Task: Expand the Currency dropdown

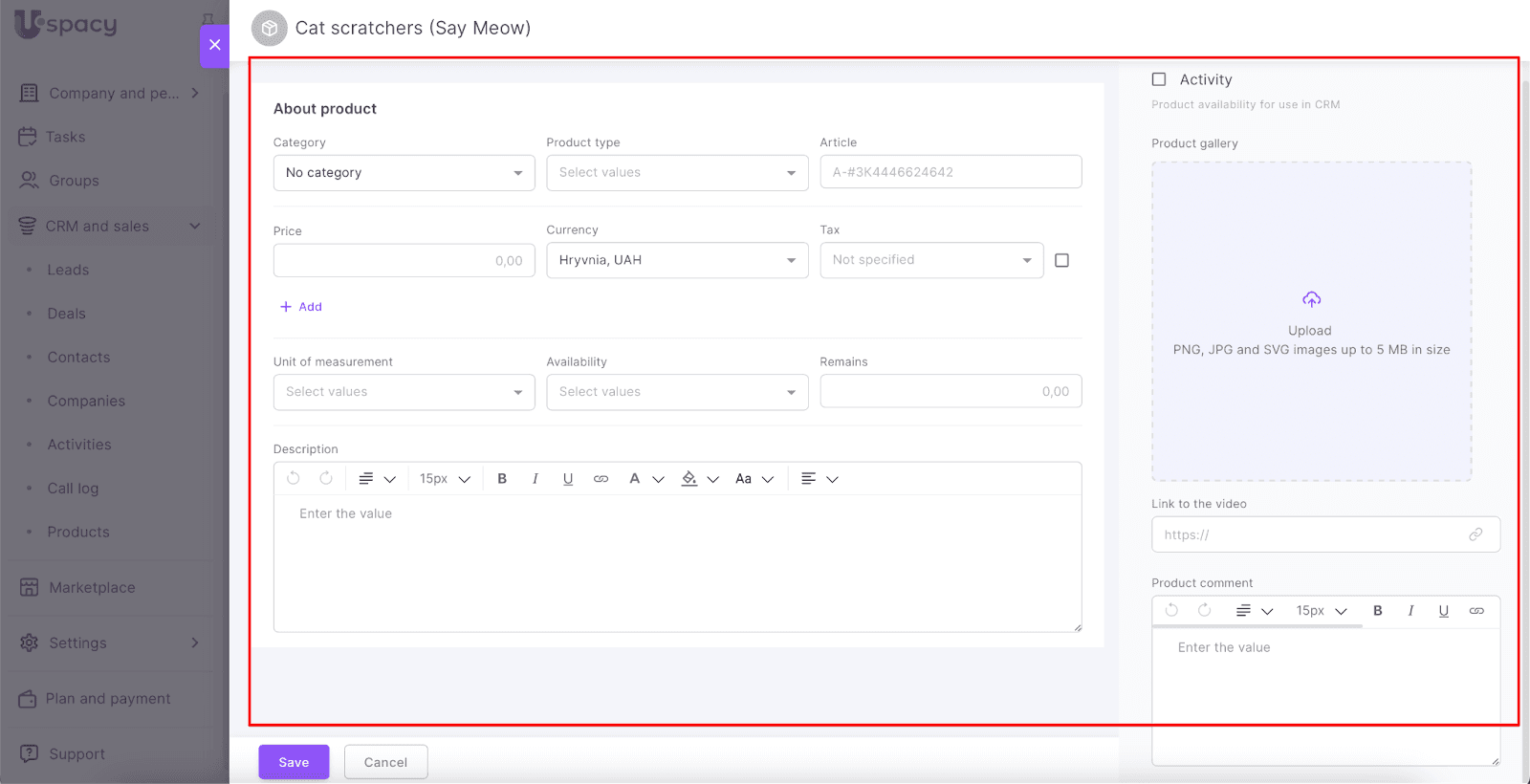Action: (x=677, y=260)
